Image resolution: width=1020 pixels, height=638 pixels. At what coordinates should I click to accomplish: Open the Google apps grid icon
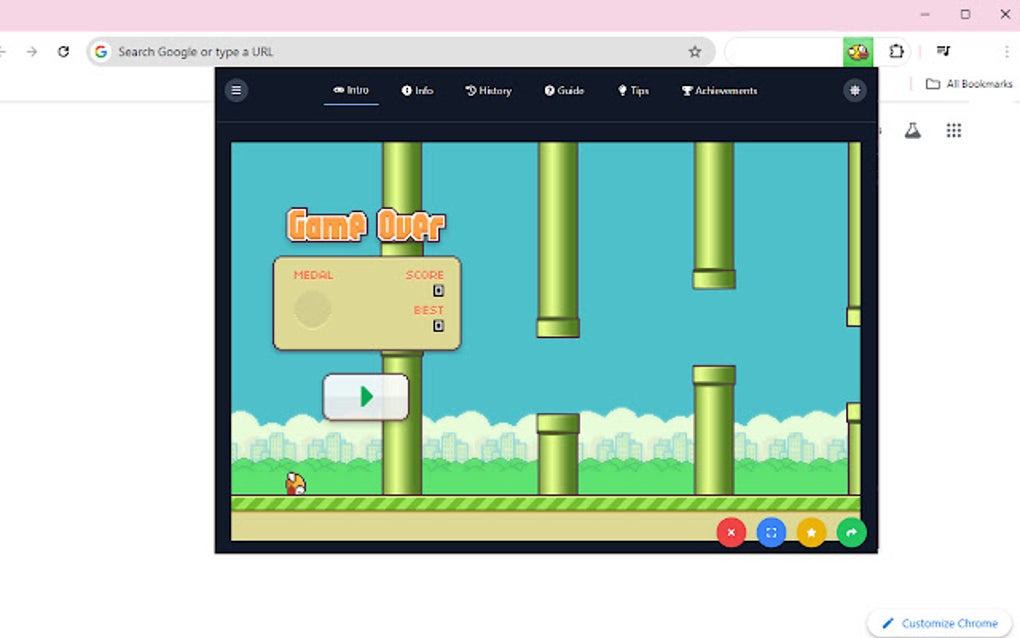953,130
